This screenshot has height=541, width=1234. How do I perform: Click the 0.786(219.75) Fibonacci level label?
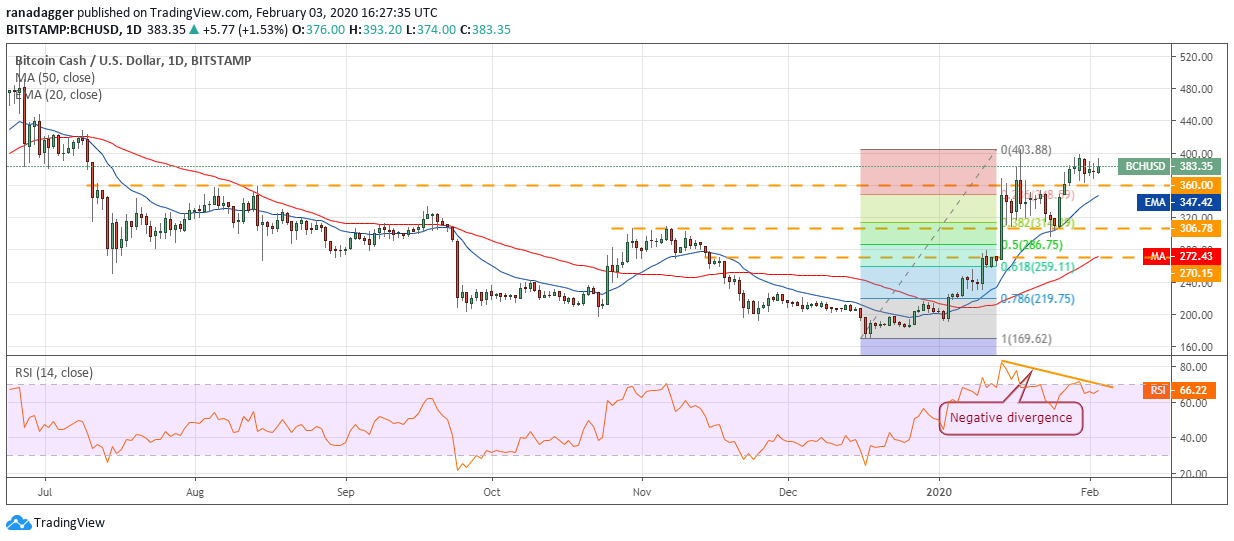tap(1036, 298)
